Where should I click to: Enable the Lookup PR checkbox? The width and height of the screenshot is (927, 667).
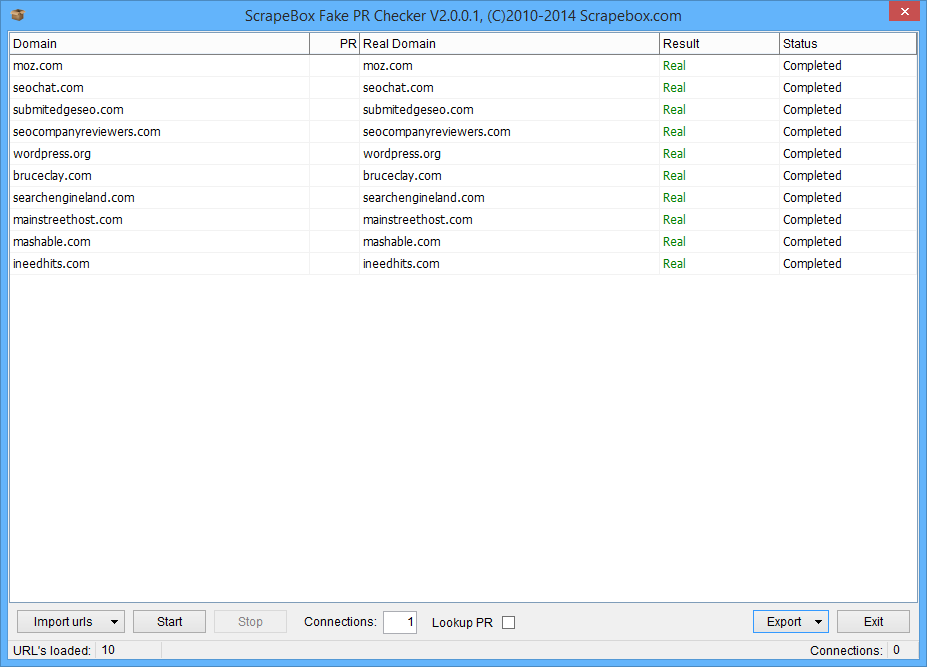click(x=508, y=622)
